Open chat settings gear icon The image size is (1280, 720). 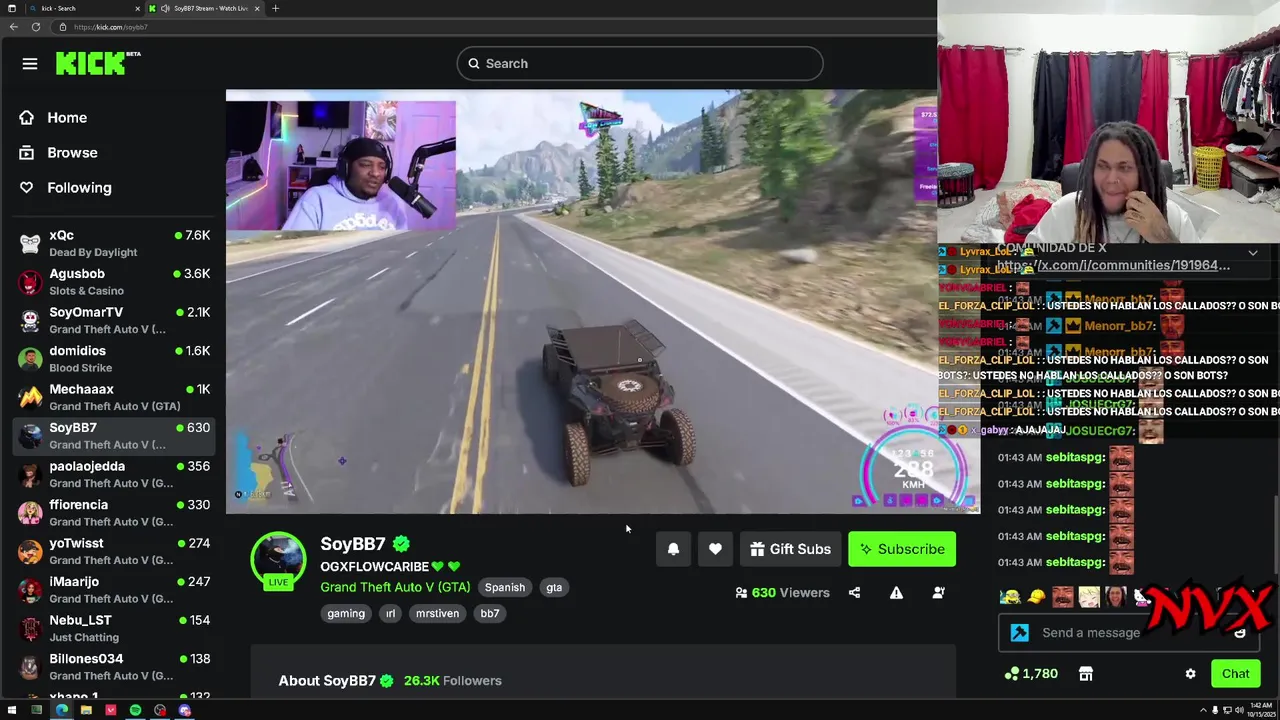[x=1190, y=674]
